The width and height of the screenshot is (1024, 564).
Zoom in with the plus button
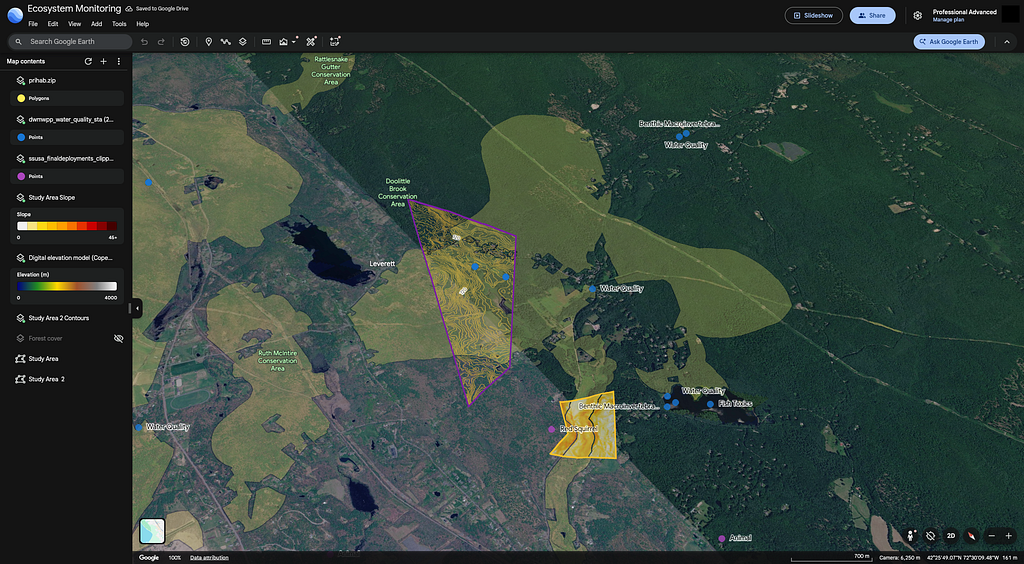tap(1009, 536)
